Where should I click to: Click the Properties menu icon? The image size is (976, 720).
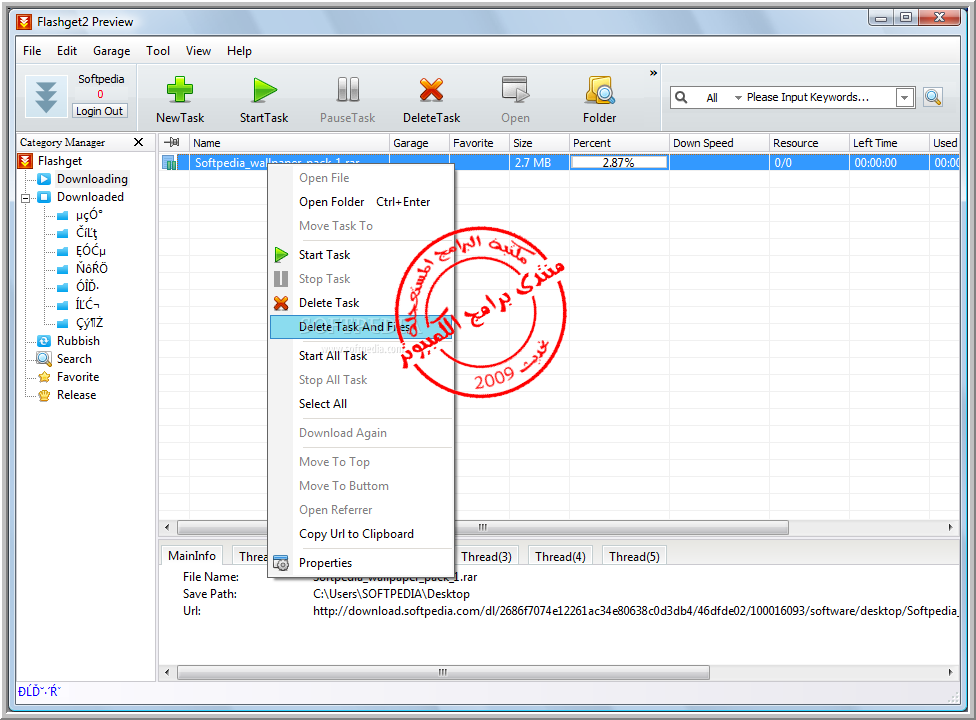click(x=281, y=563)
